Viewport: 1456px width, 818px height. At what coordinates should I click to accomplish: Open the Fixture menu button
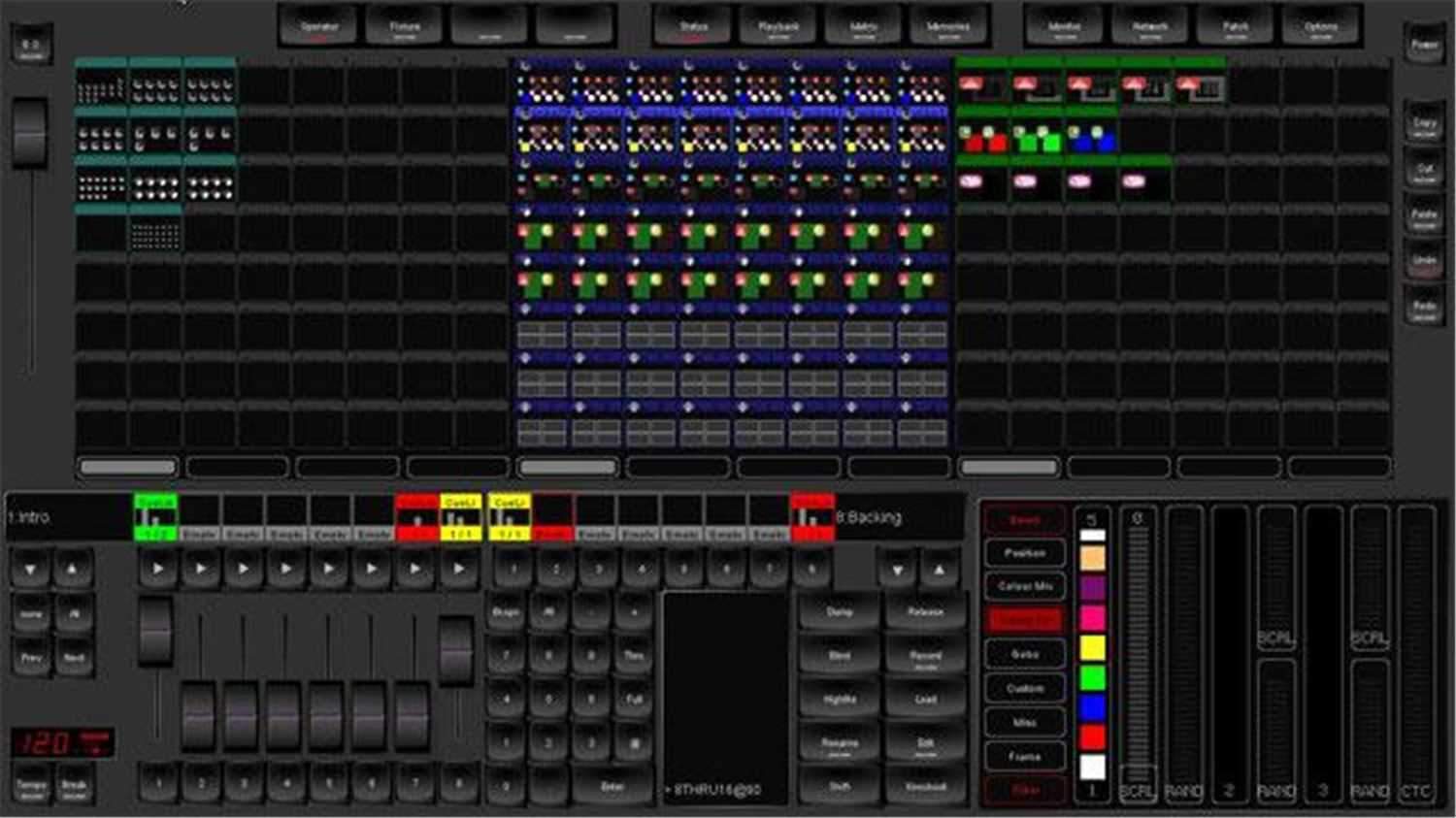point(405,27)
